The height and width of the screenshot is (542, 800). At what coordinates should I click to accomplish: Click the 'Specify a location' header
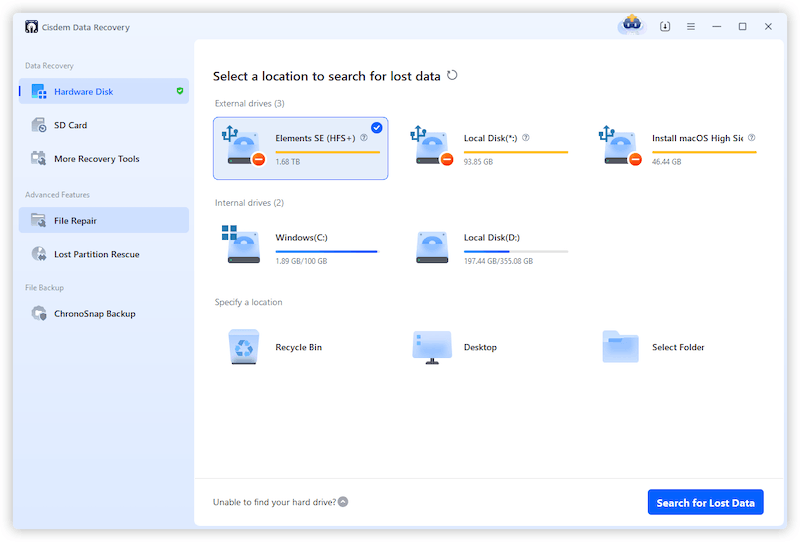click(x=248, y=302)
